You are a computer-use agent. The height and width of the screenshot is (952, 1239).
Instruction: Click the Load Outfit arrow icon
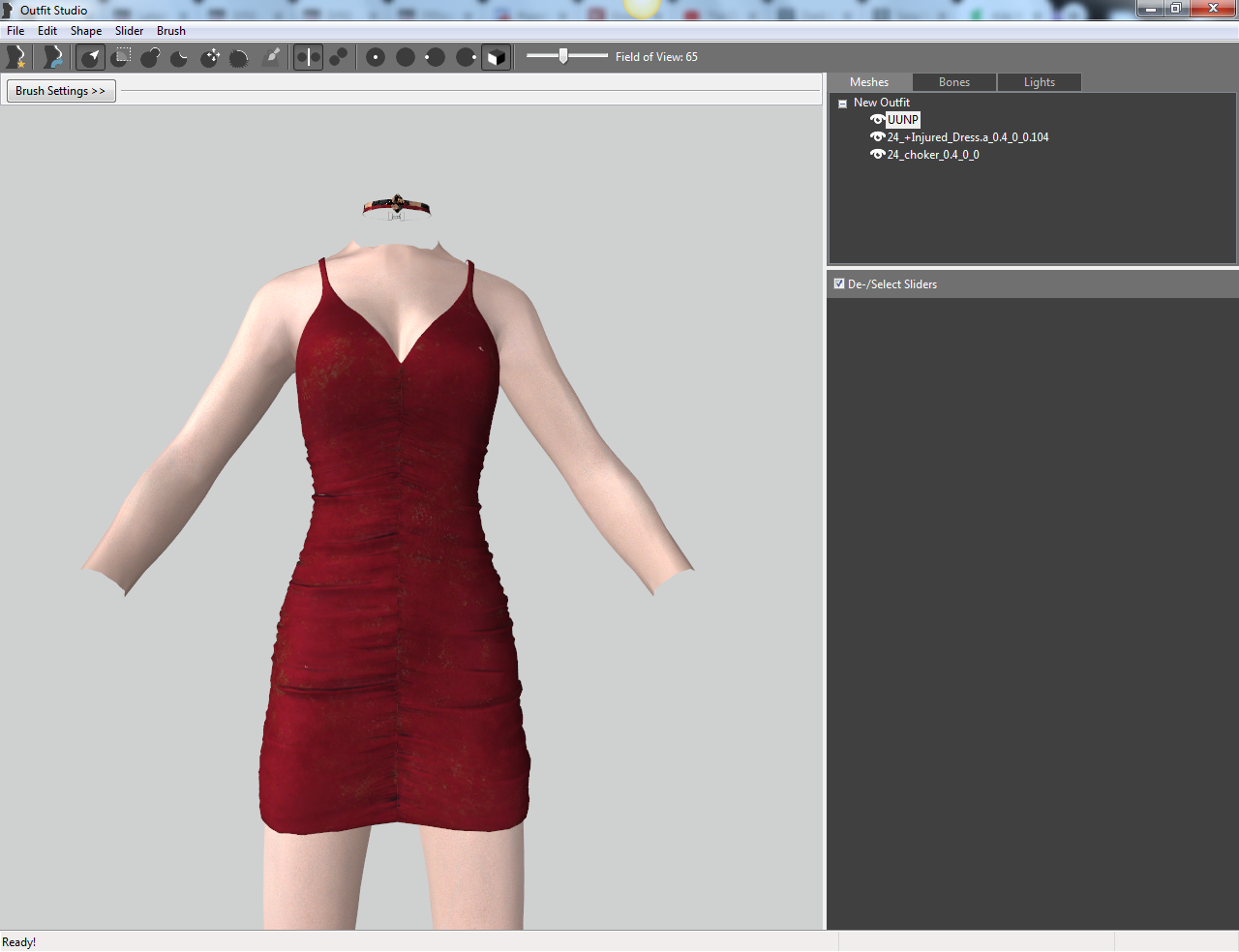tap(52, 57)
